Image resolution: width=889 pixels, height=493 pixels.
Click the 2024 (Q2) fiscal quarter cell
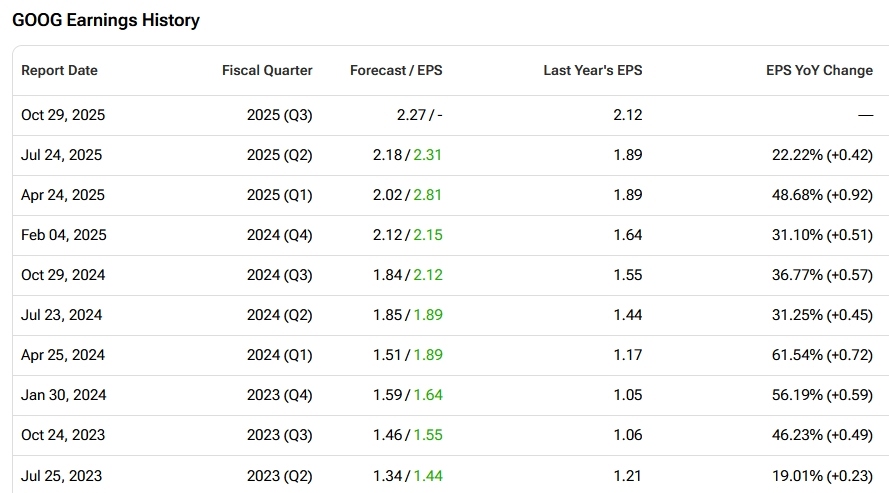click(279, 315)
